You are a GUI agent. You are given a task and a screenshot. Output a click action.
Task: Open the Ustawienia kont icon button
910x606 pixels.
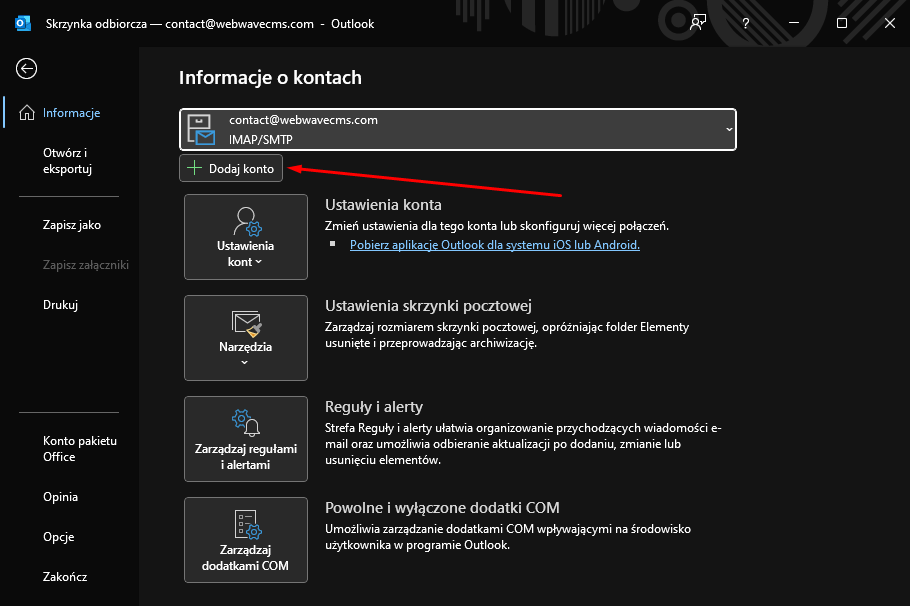(245, 225)
